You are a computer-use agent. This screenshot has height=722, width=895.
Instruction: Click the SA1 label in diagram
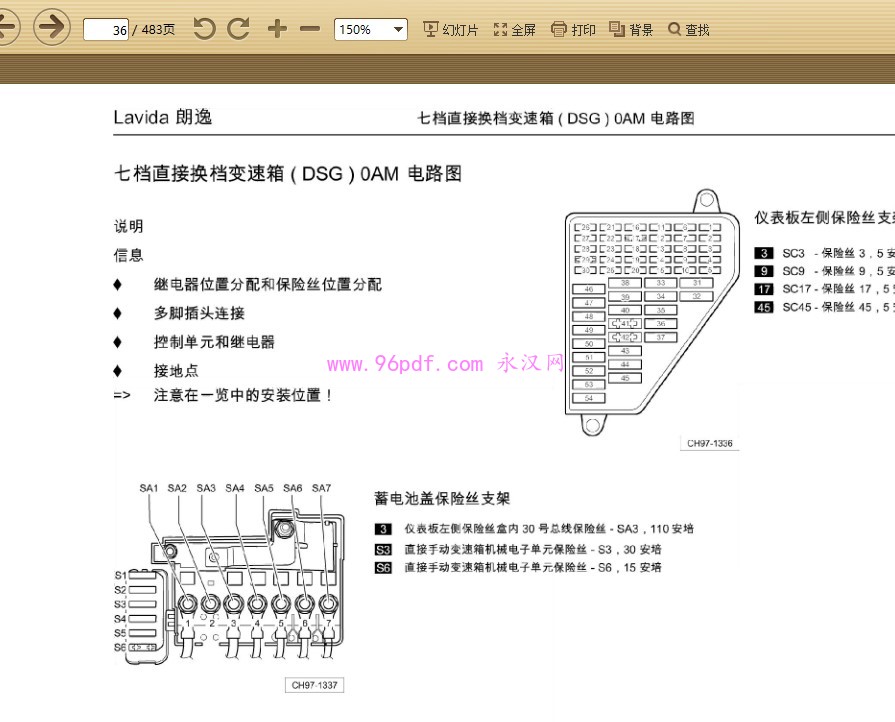[x=148, y=488]
